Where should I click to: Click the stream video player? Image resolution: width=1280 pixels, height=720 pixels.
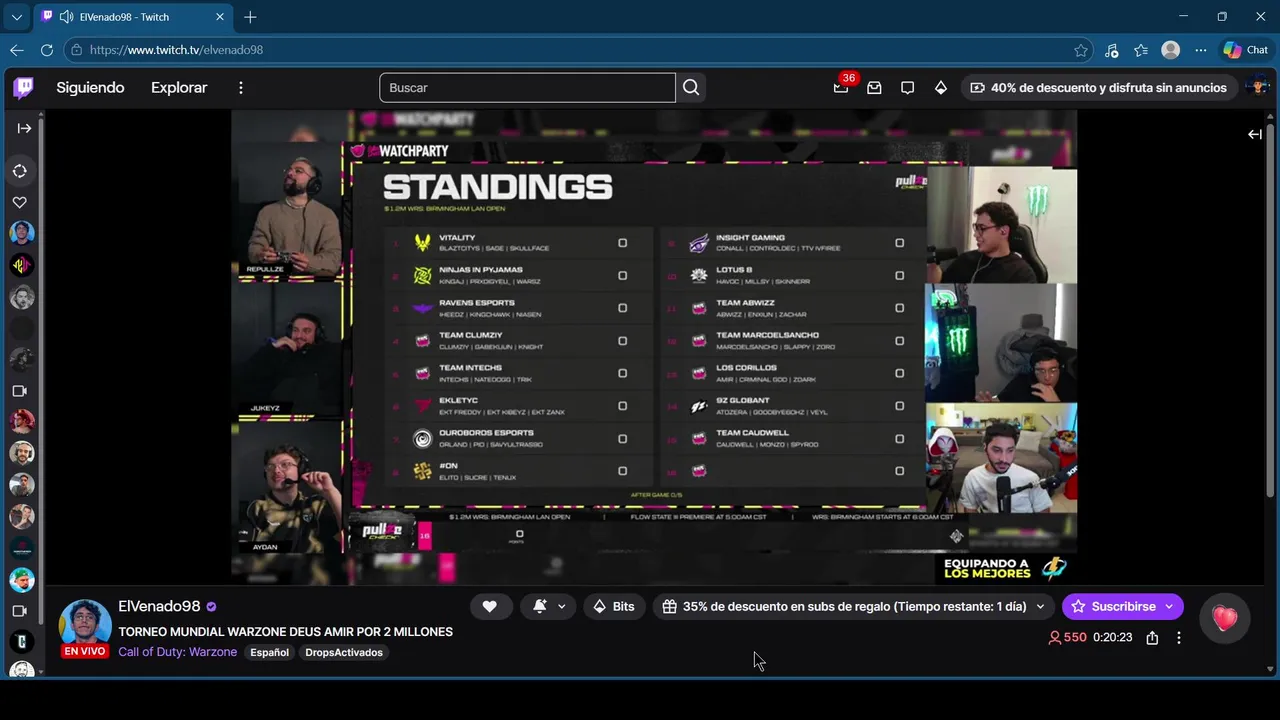654,347
